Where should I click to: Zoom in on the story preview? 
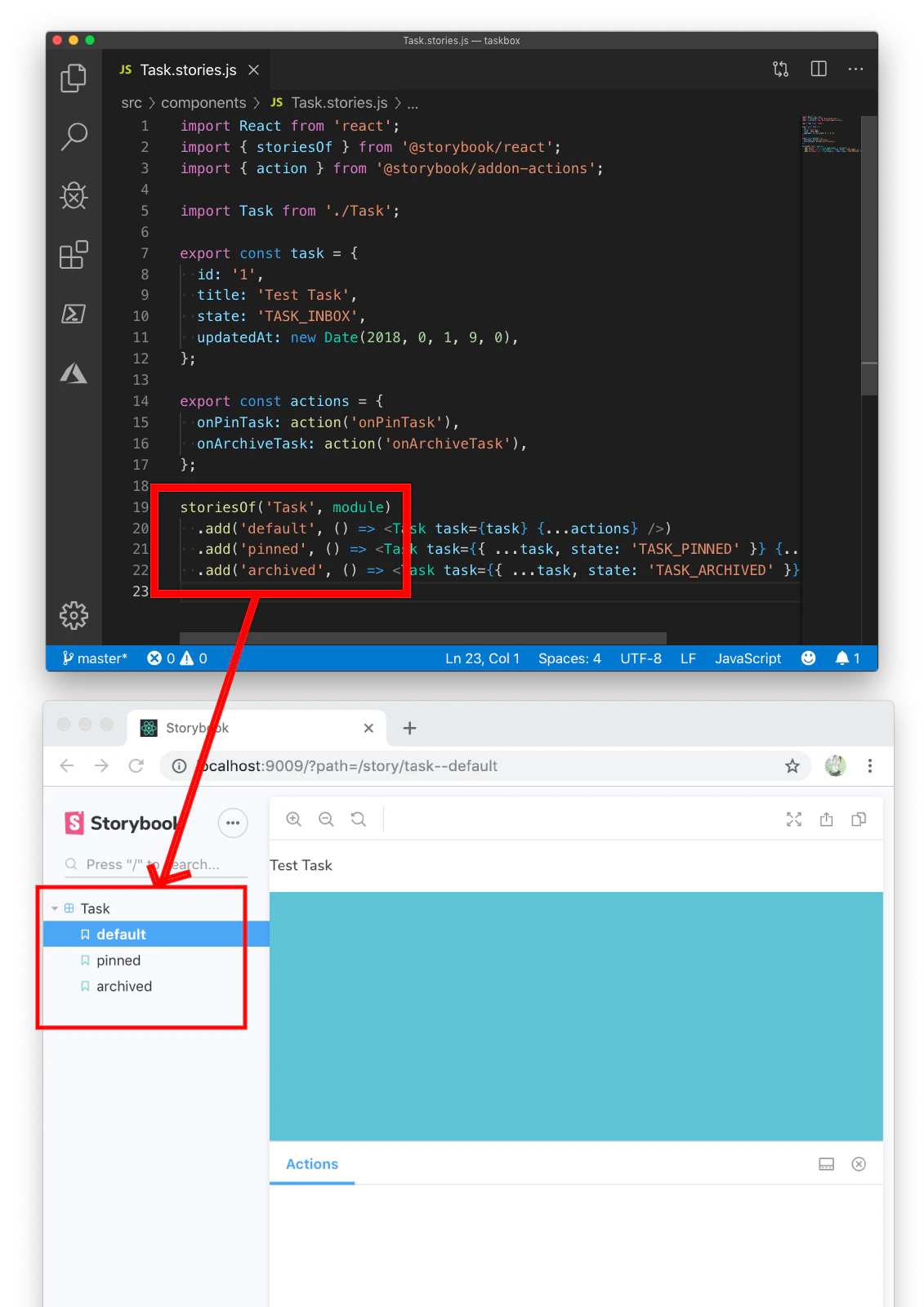point(294,819)
